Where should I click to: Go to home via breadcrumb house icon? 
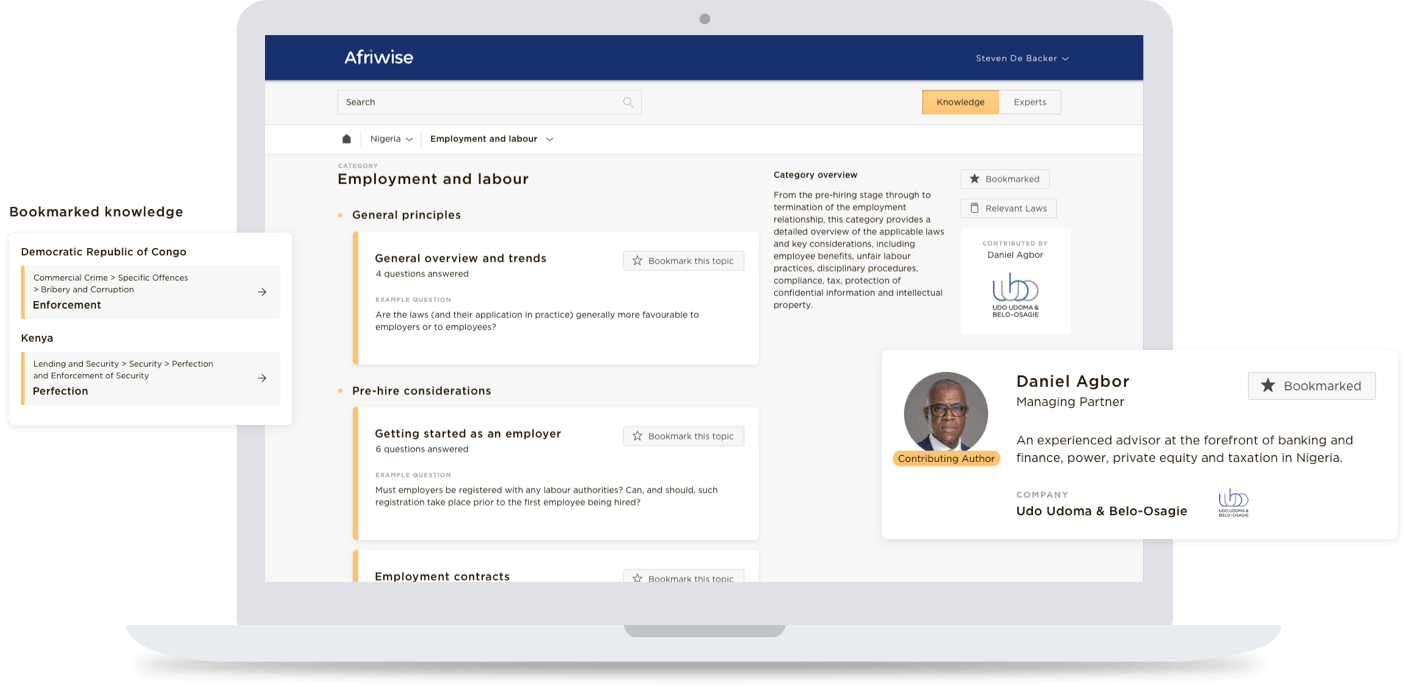coord(347,139)
